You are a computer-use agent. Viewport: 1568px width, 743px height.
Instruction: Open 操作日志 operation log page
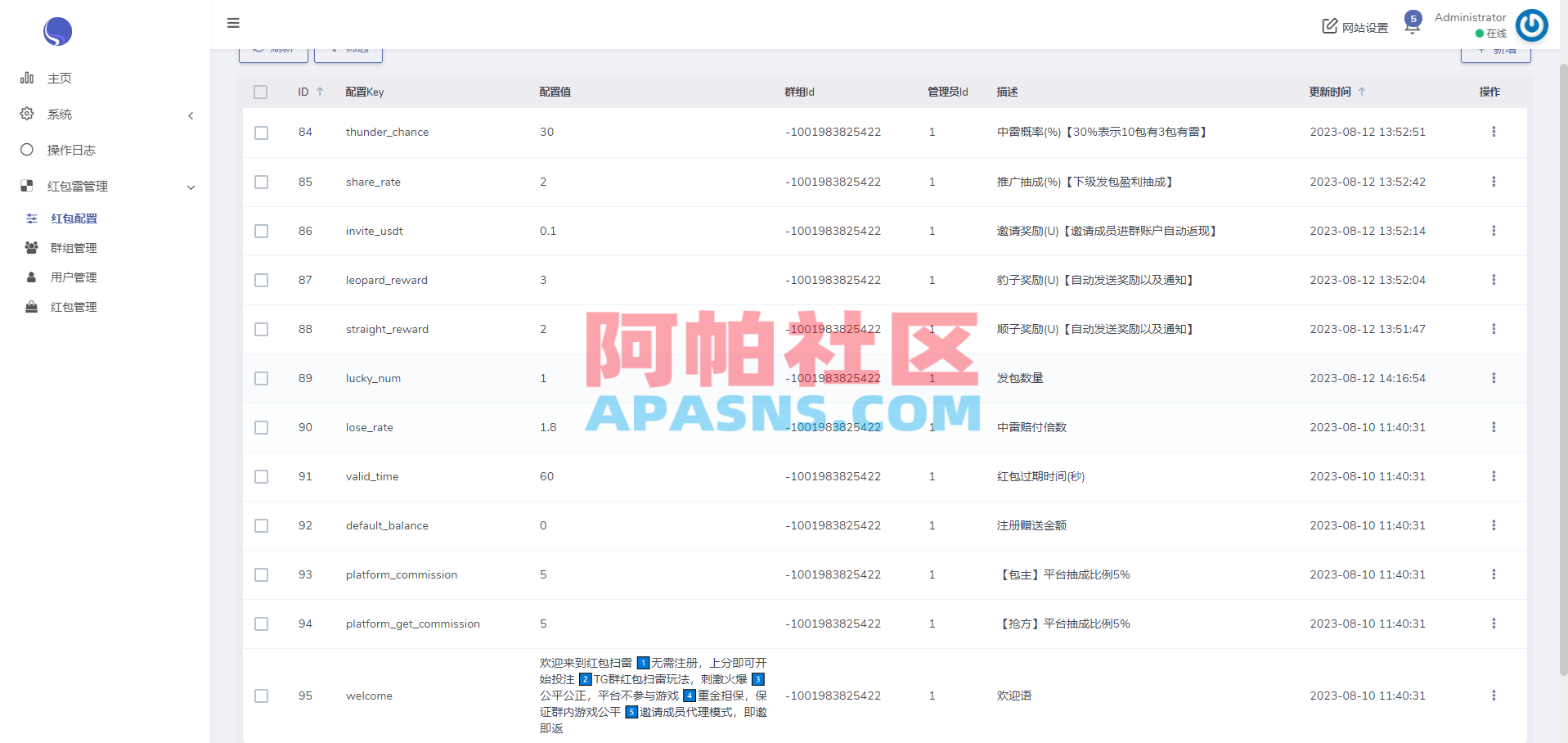click(72, 150)
